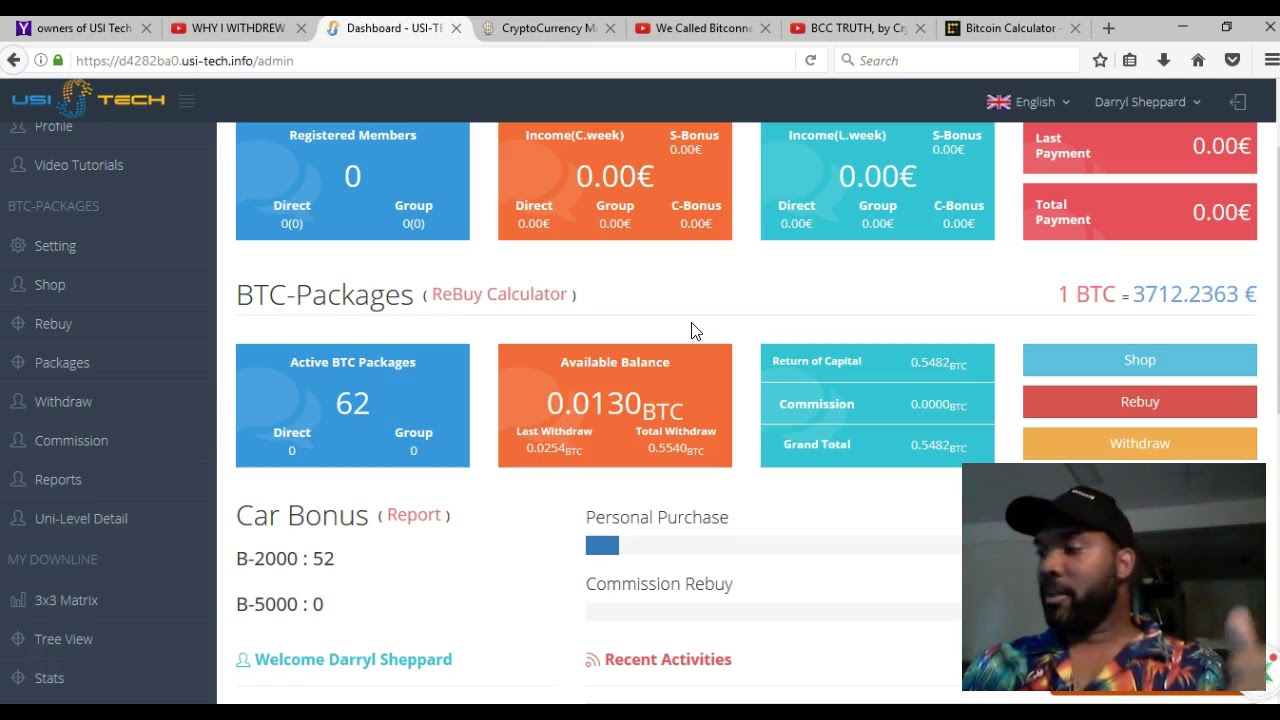This screenshot has height=720, width=1280.
Task: Close the CryptoCurrency M tab
Action: coord(610,28)
